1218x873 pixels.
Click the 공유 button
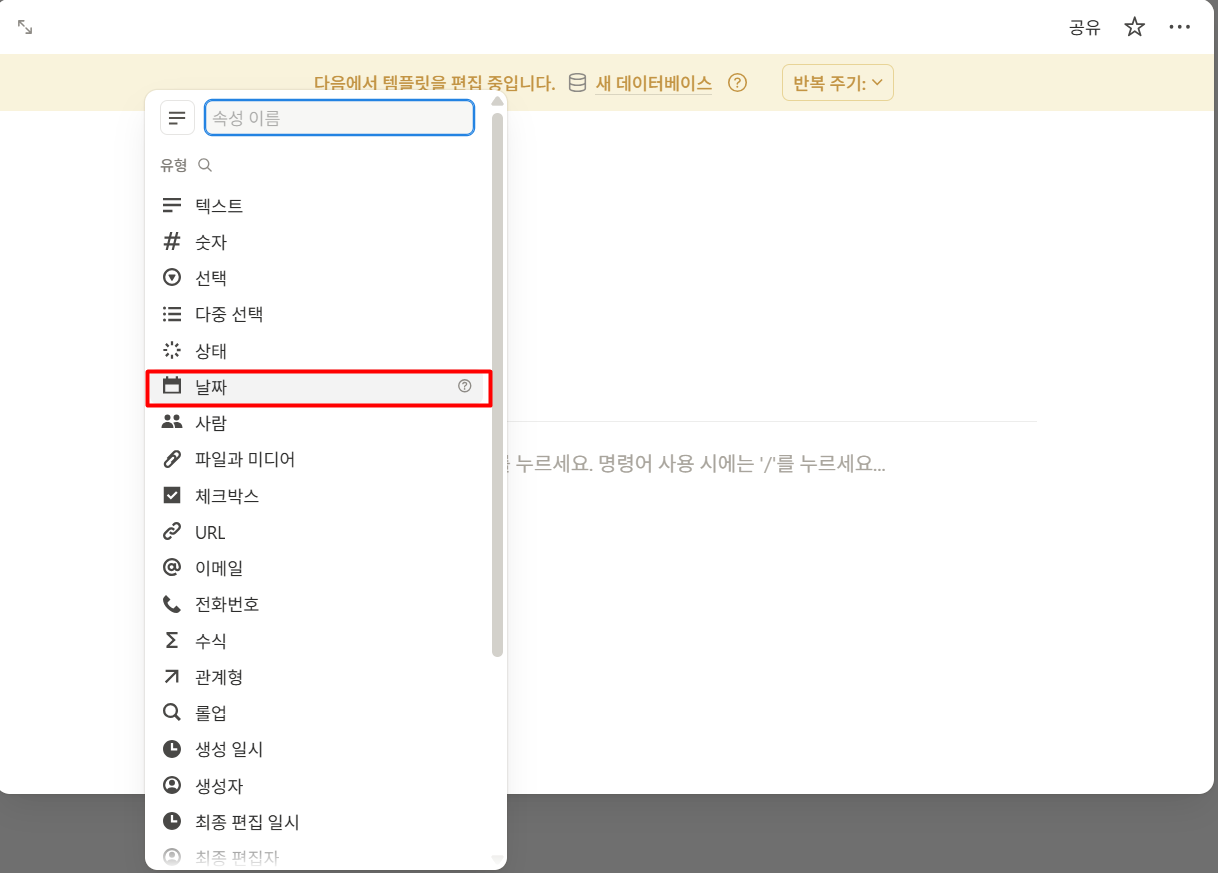tap(1085, 27)
